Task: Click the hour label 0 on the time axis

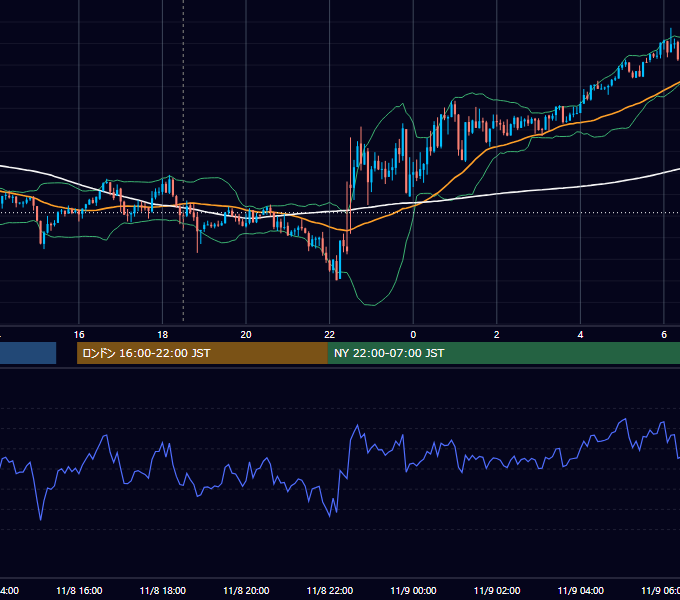Action: [x=413, y=335]
